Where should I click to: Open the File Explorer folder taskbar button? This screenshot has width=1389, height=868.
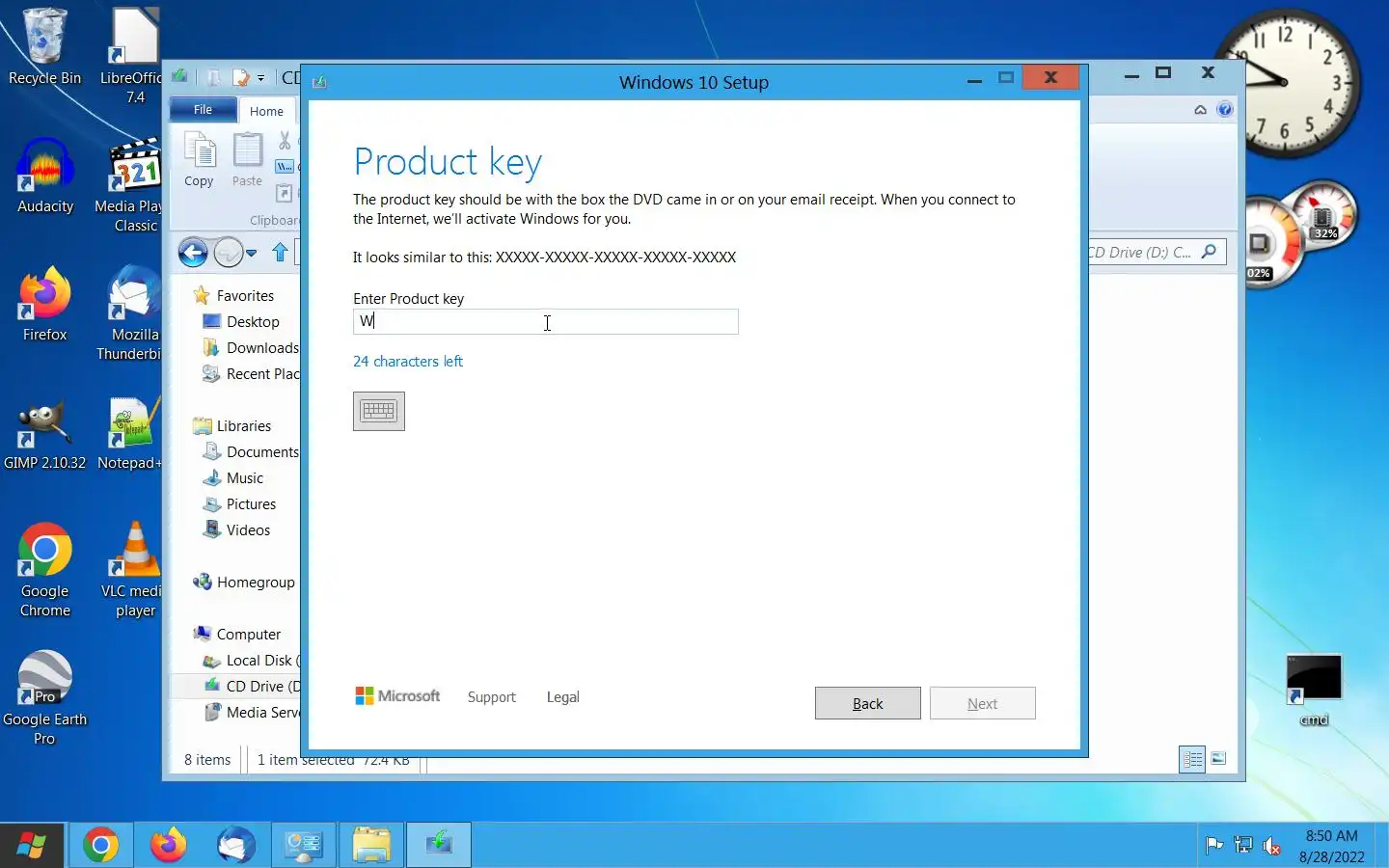tap(371, 846)
